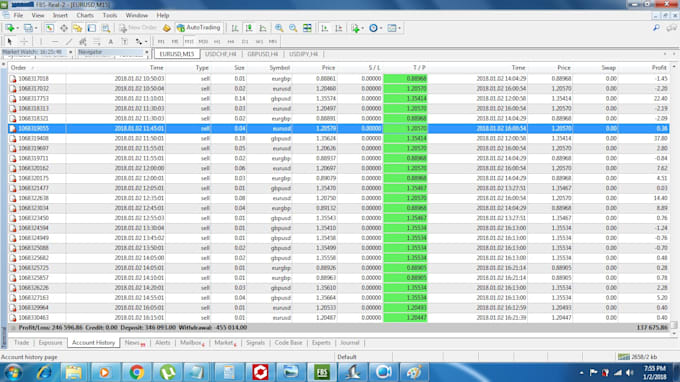This screenshot has height=382, width=680.
Task: Open a new chart window icon
Action: point(10,28)
